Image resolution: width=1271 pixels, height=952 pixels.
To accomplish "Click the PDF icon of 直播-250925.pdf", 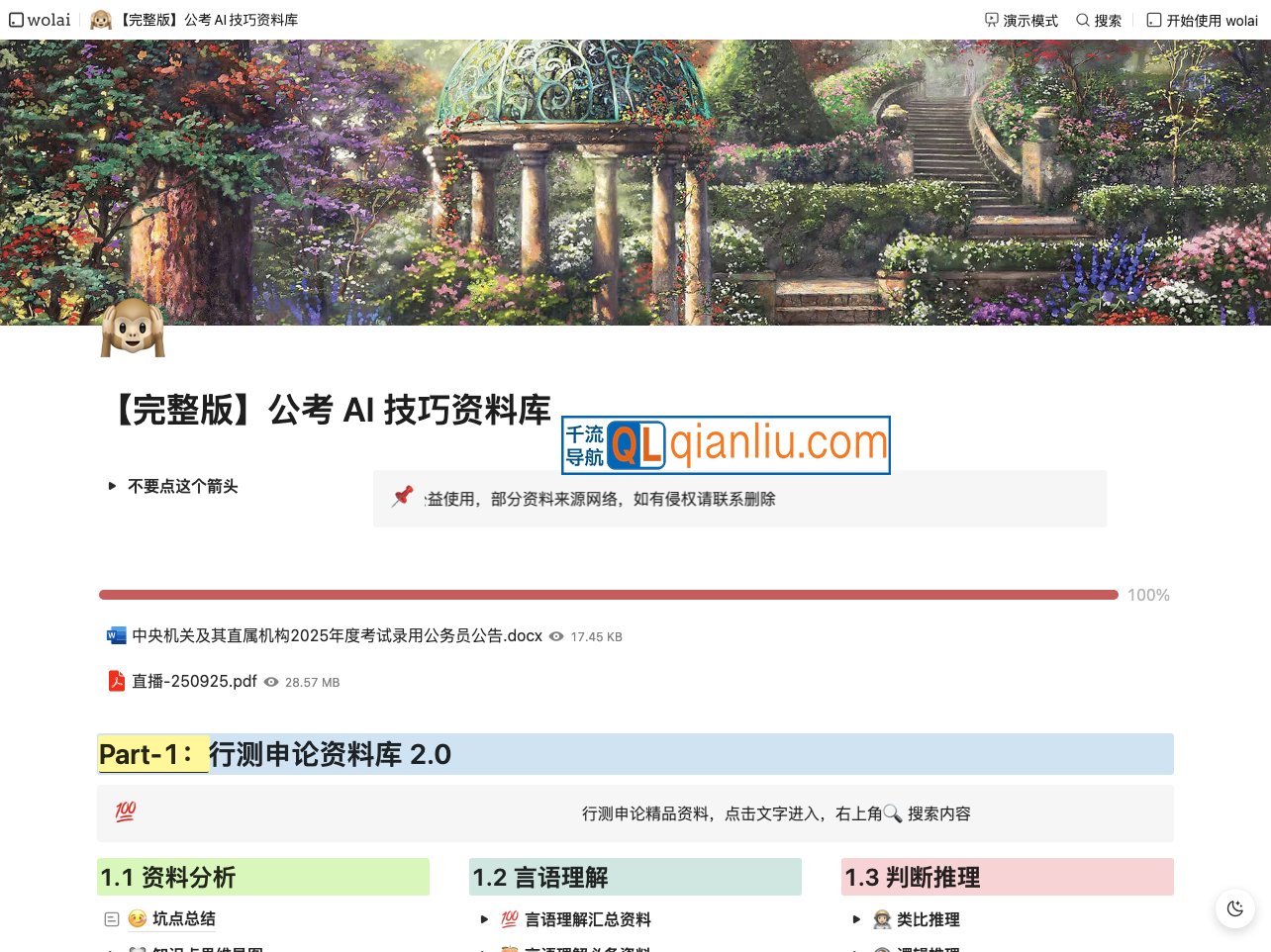I will [x=117, y=681].
